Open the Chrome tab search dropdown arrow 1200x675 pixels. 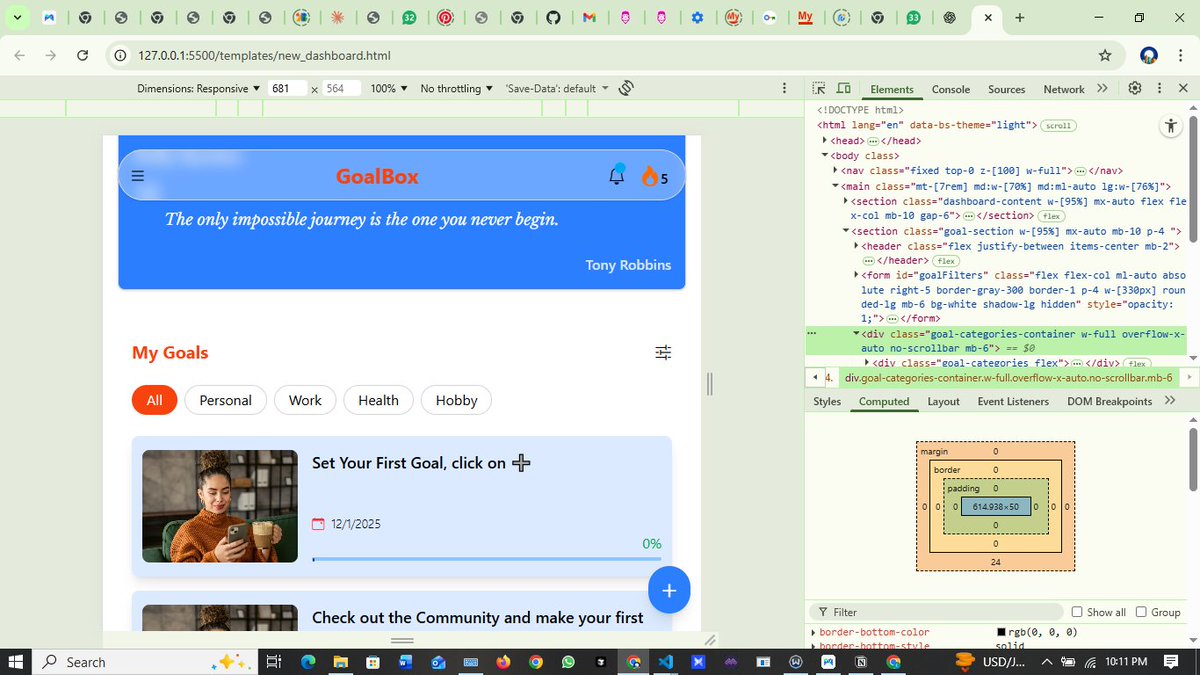[16, 18]
